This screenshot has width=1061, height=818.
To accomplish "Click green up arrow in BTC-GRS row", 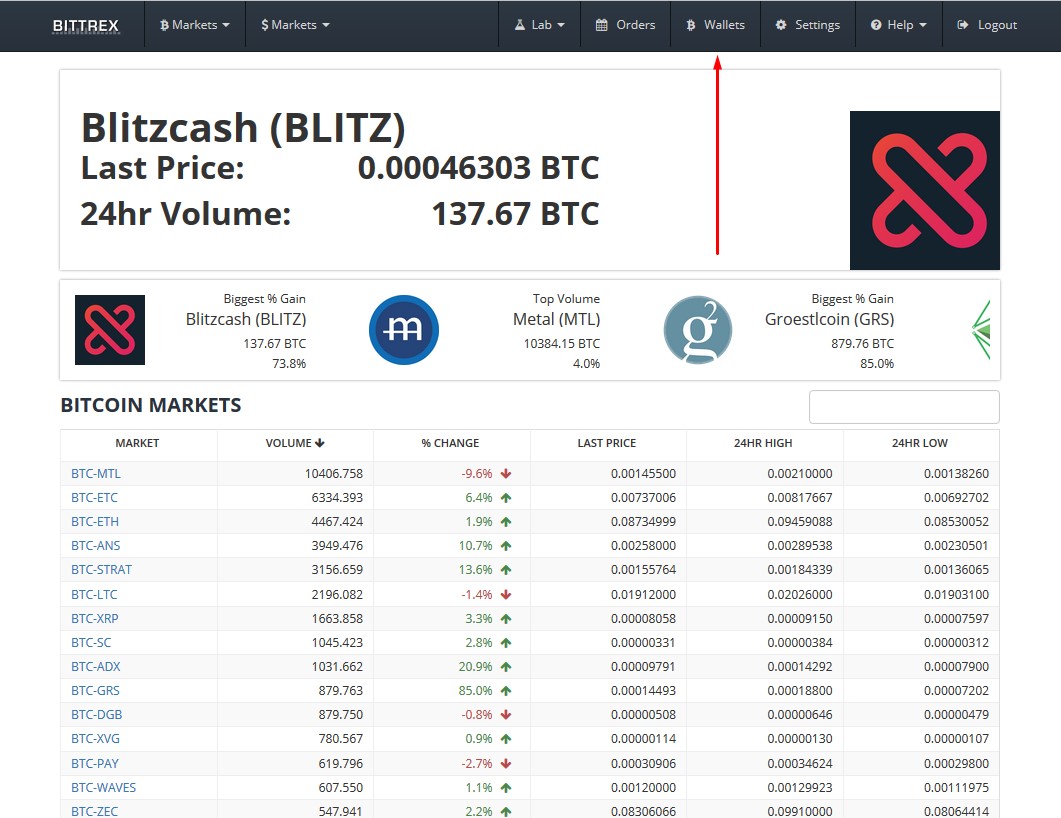I will [505, 691].
